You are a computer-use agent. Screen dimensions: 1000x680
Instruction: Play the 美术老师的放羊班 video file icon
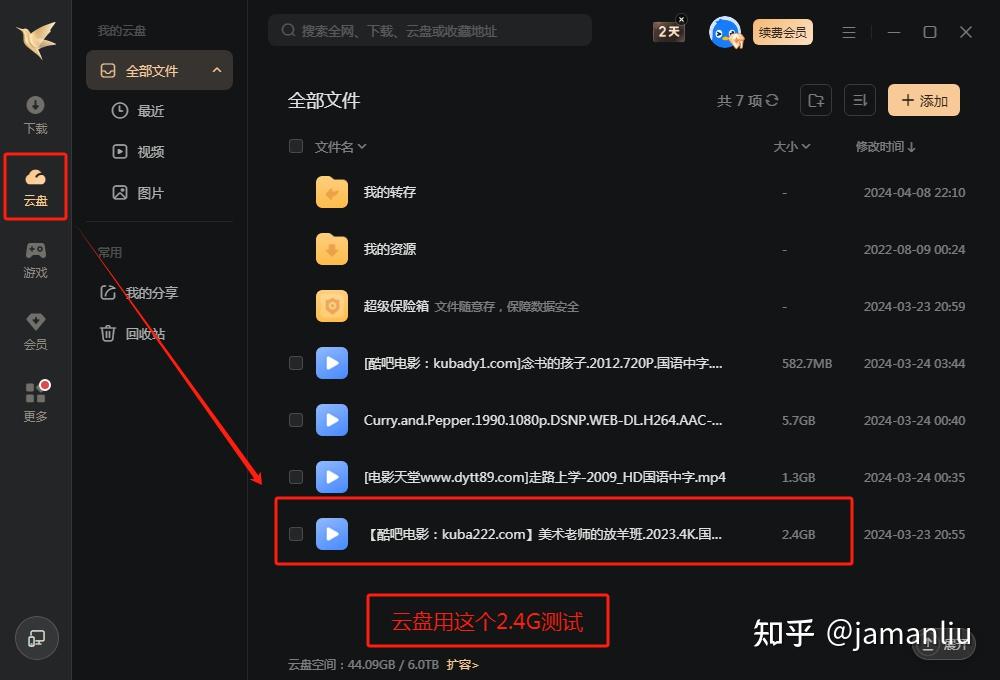click(x=332, y=534)
